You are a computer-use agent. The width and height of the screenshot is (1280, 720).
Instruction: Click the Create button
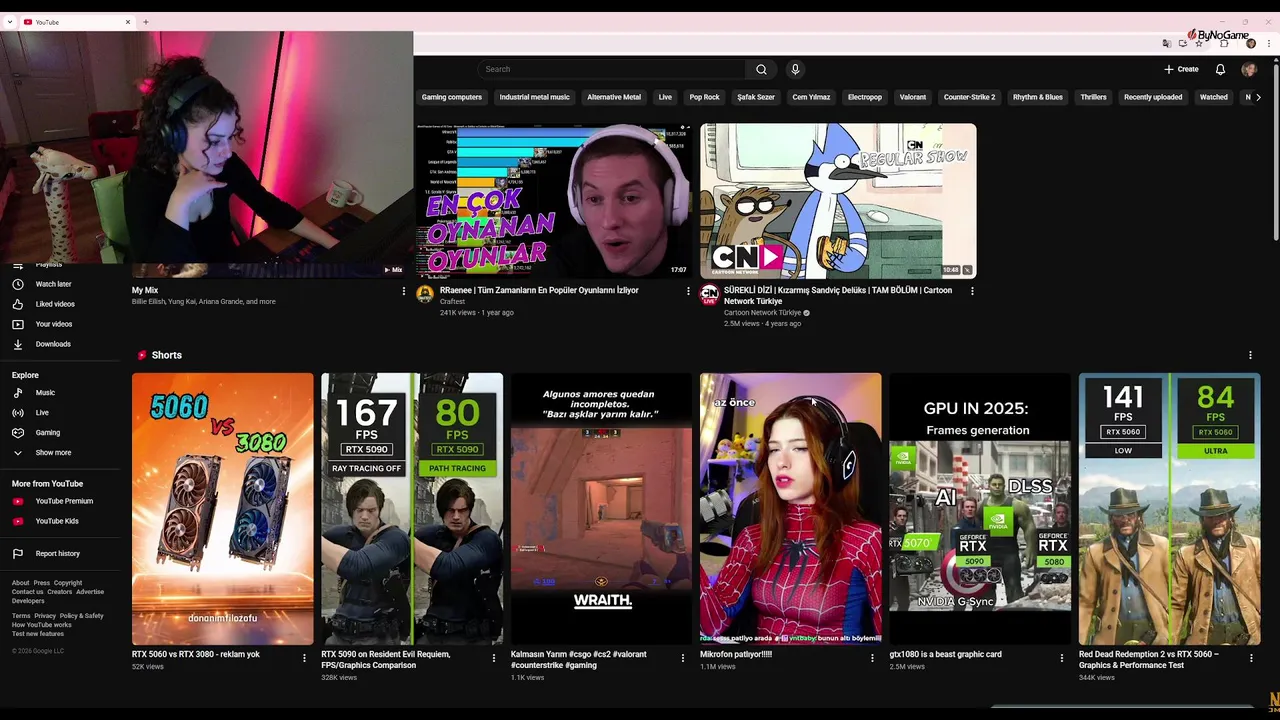(x=1181, y=69)
